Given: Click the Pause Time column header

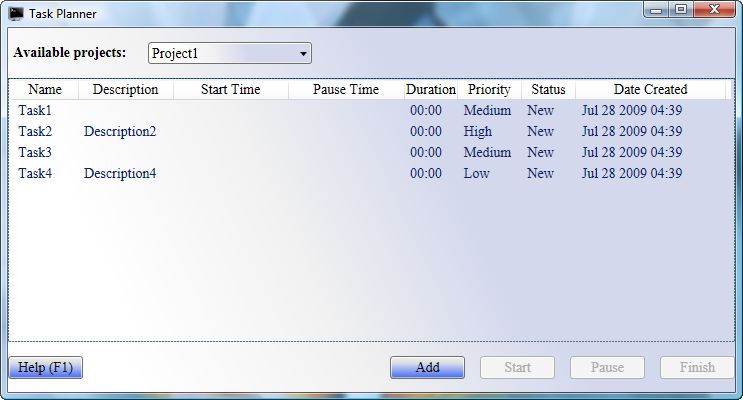Looking at the screenshot, I should click(345, 90).
